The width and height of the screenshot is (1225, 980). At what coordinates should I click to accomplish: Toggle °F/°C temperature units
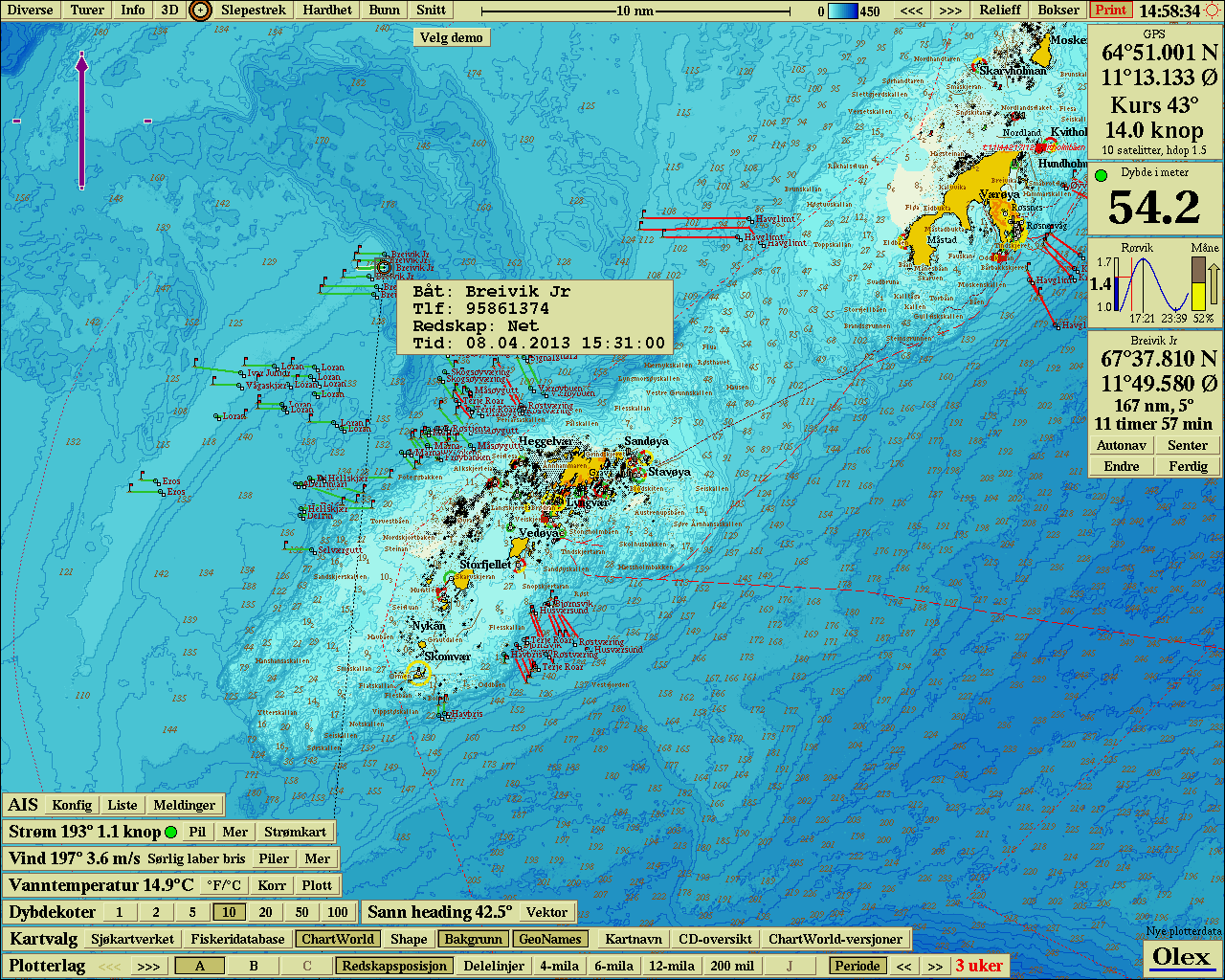[223, 885]
